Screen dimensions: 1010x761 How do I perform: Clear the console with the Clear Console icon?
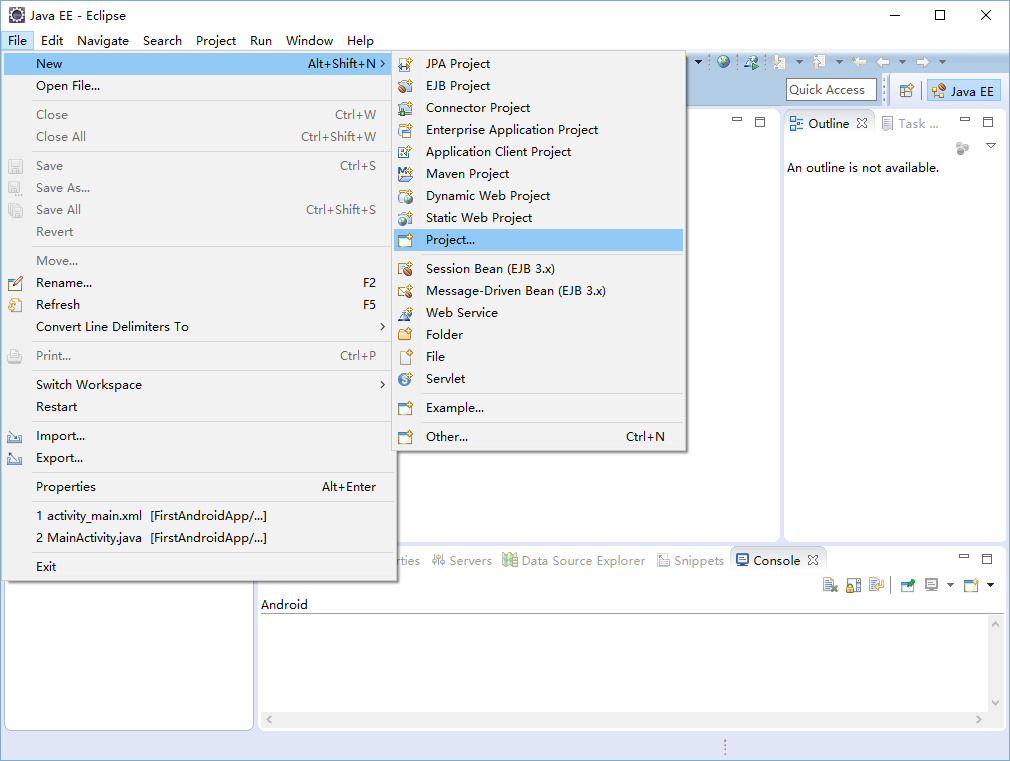point(830,585)
